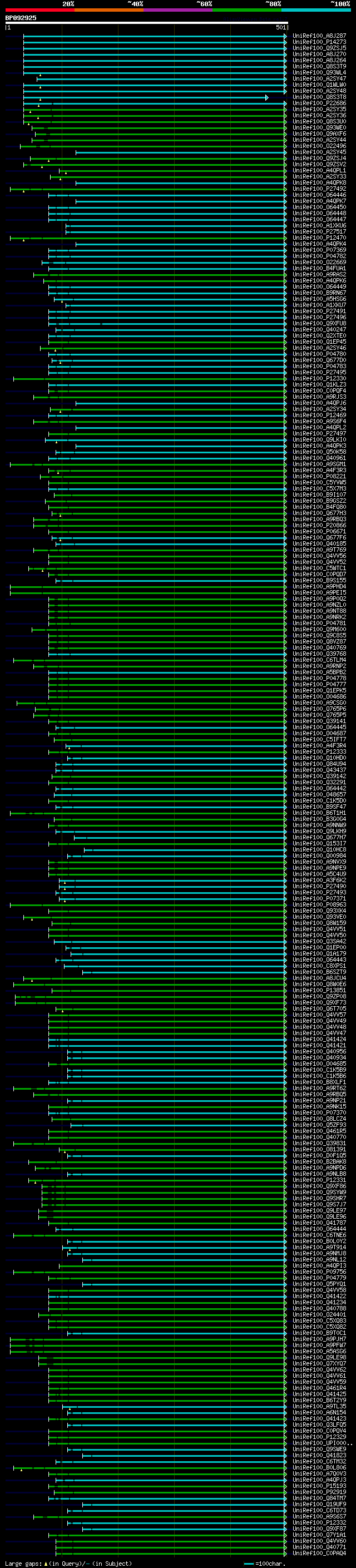Select hit UniRef100_P12470
Image resolution: width=356 pixels, height=1568 pixels.
tap(319, 238)
